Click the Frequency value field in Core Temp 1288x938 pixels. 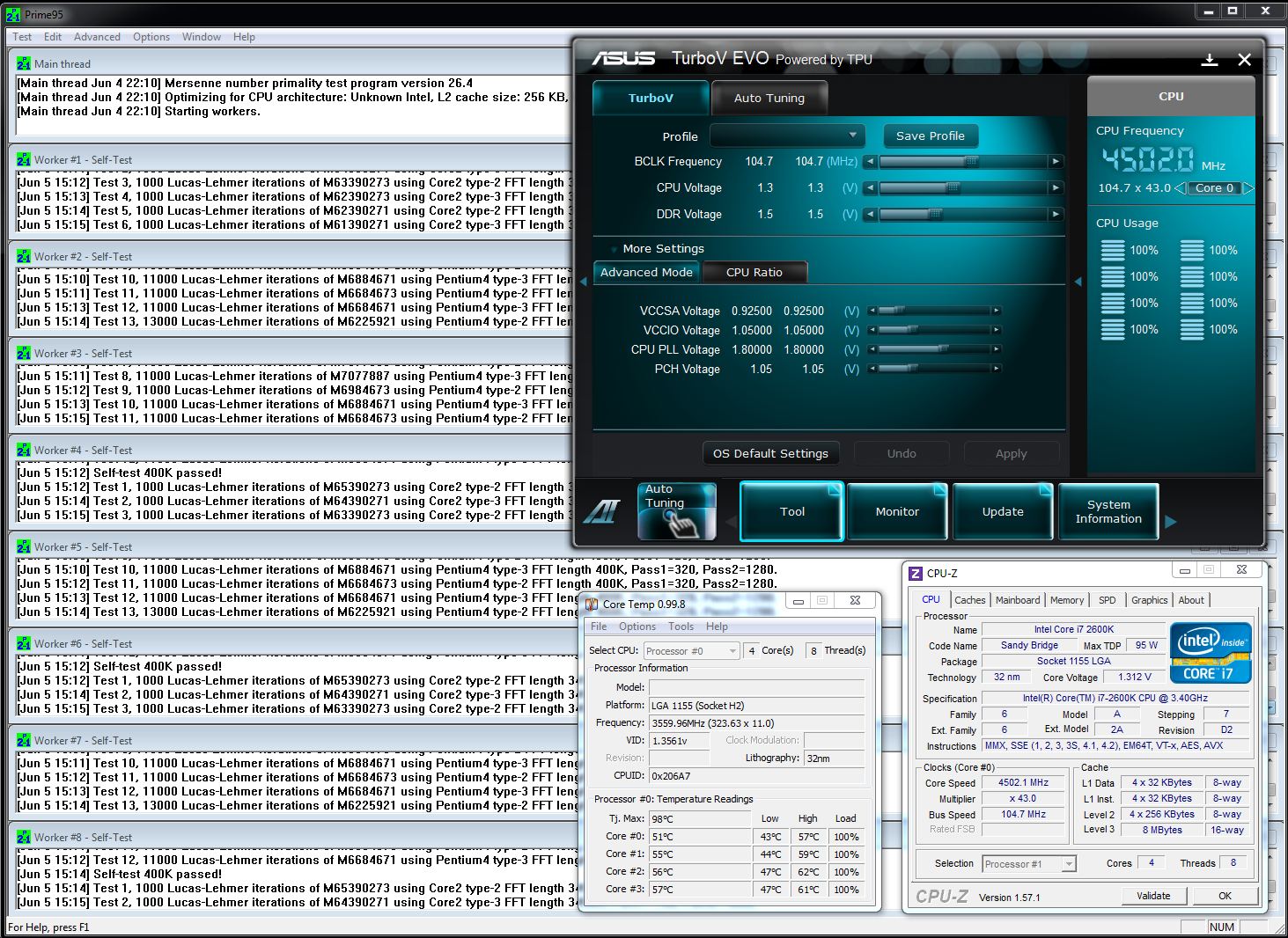(x=755, y=723)
